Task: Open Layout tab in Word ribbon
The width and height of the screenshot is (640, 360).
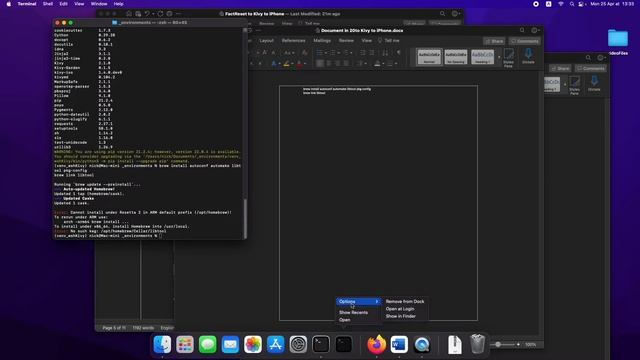Action: coord(267,41)
